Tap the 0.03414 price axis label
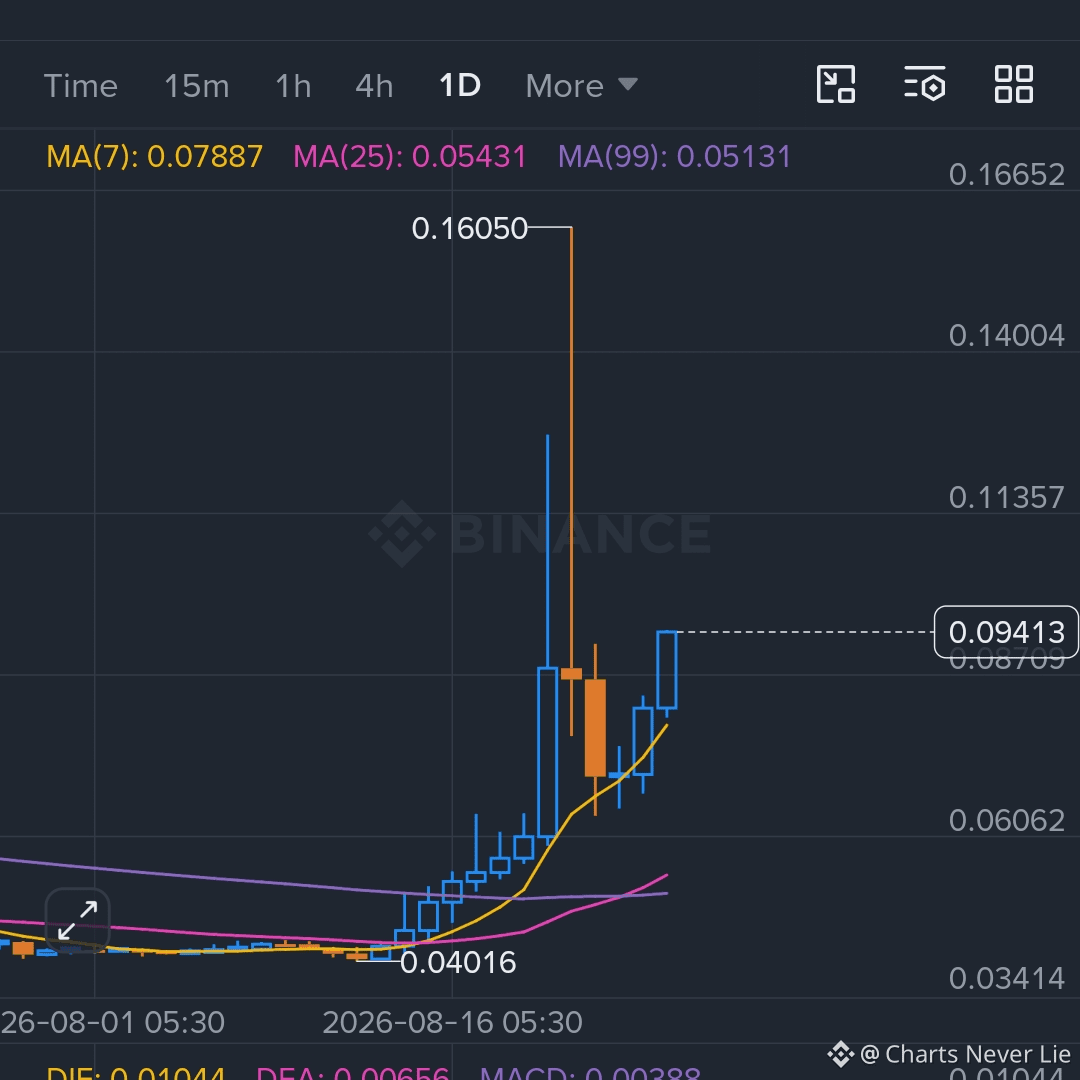Screen dimensions: 1080x1080 point(1006,978)
